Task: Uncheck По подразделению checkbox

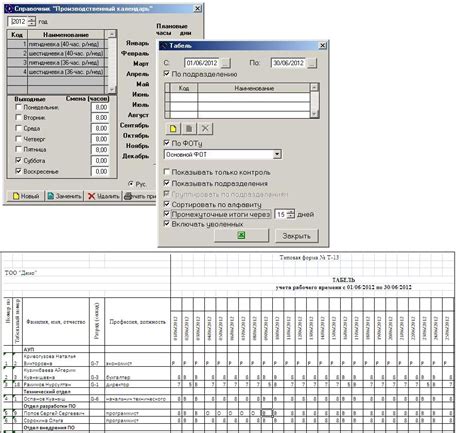Action: pyautogui.click(x=167, y=73)
